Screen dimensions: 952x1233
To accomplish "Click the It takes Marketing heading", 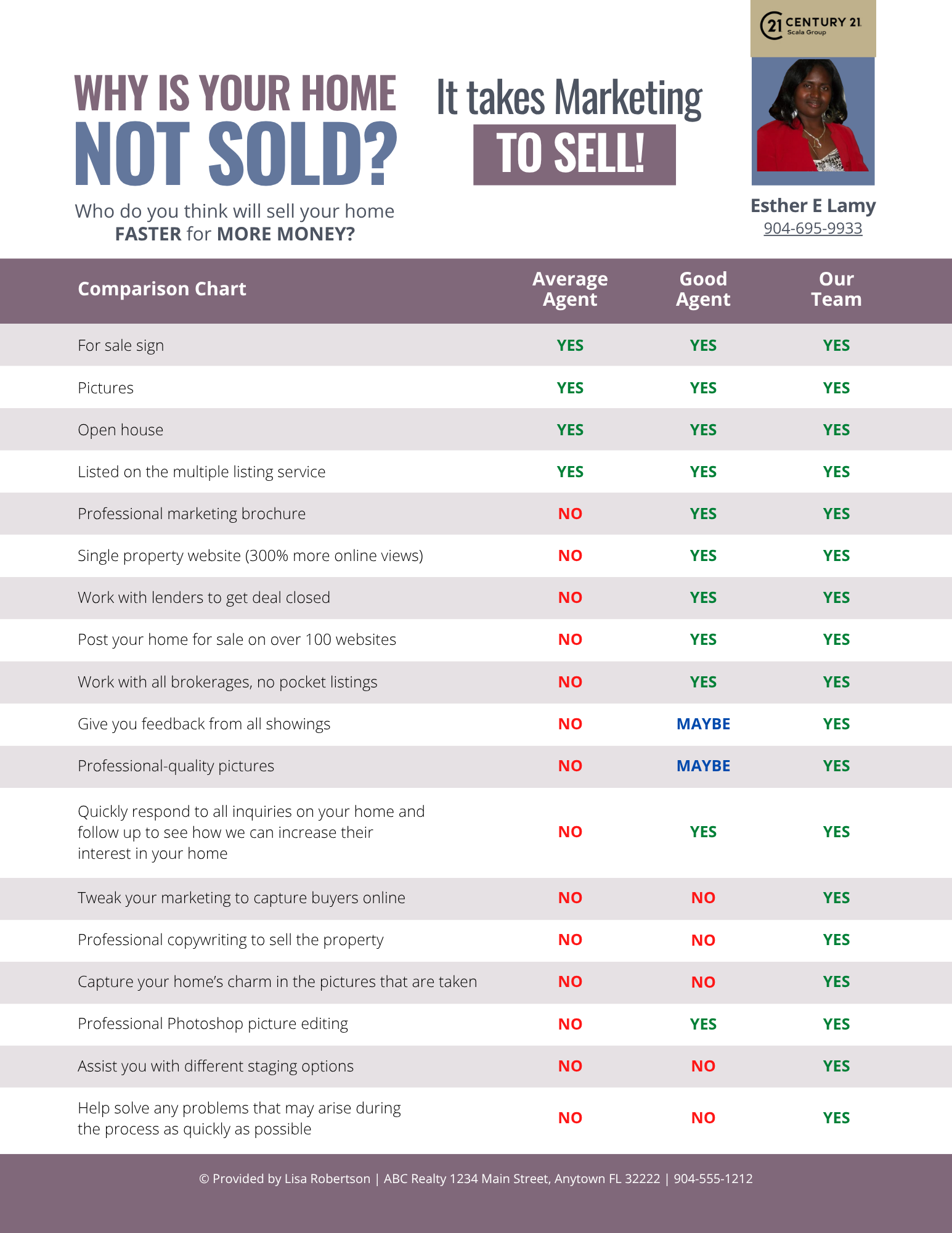I will click(569, 97).
